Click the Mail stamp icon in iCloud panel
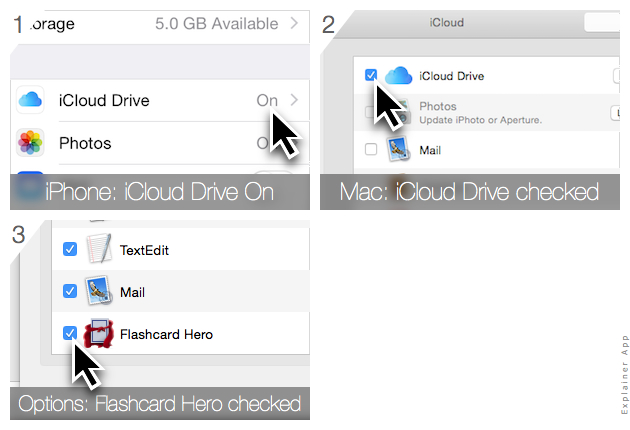Image resolution: width=630 pixels, height=430 pixels. pyautogui.click(x=398, y=149)
